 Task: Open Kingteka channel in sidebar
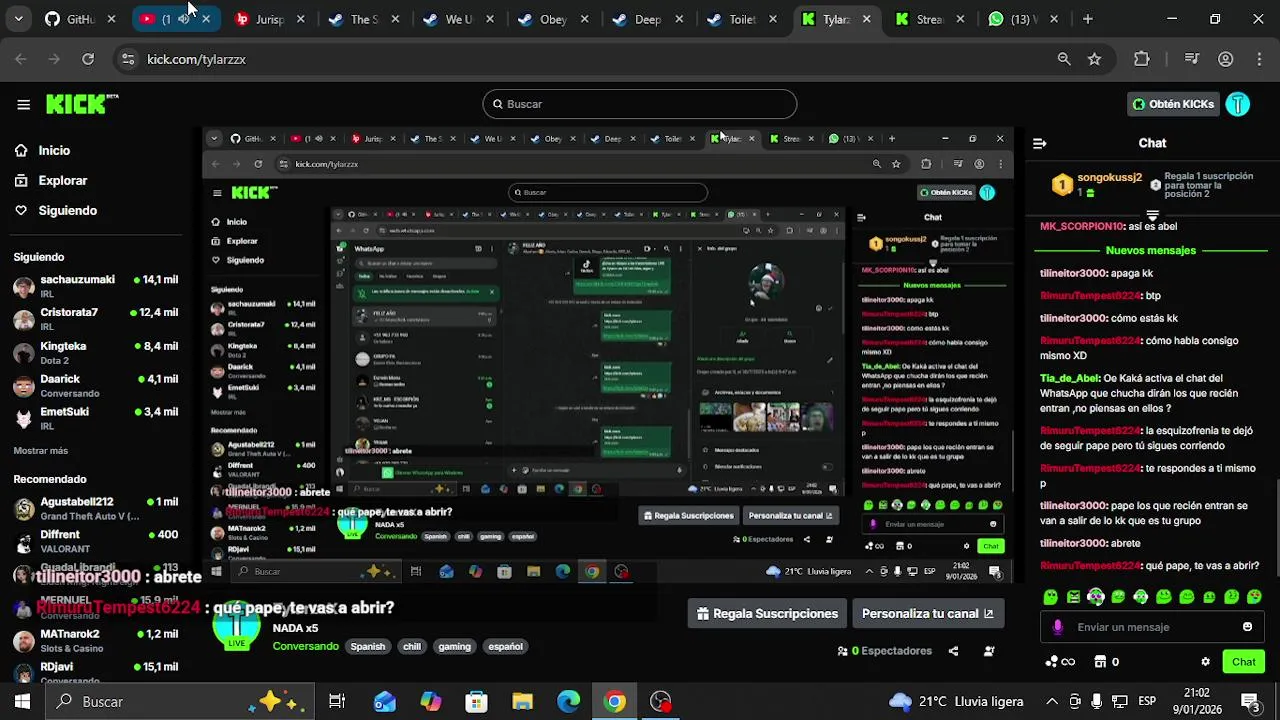95,353
